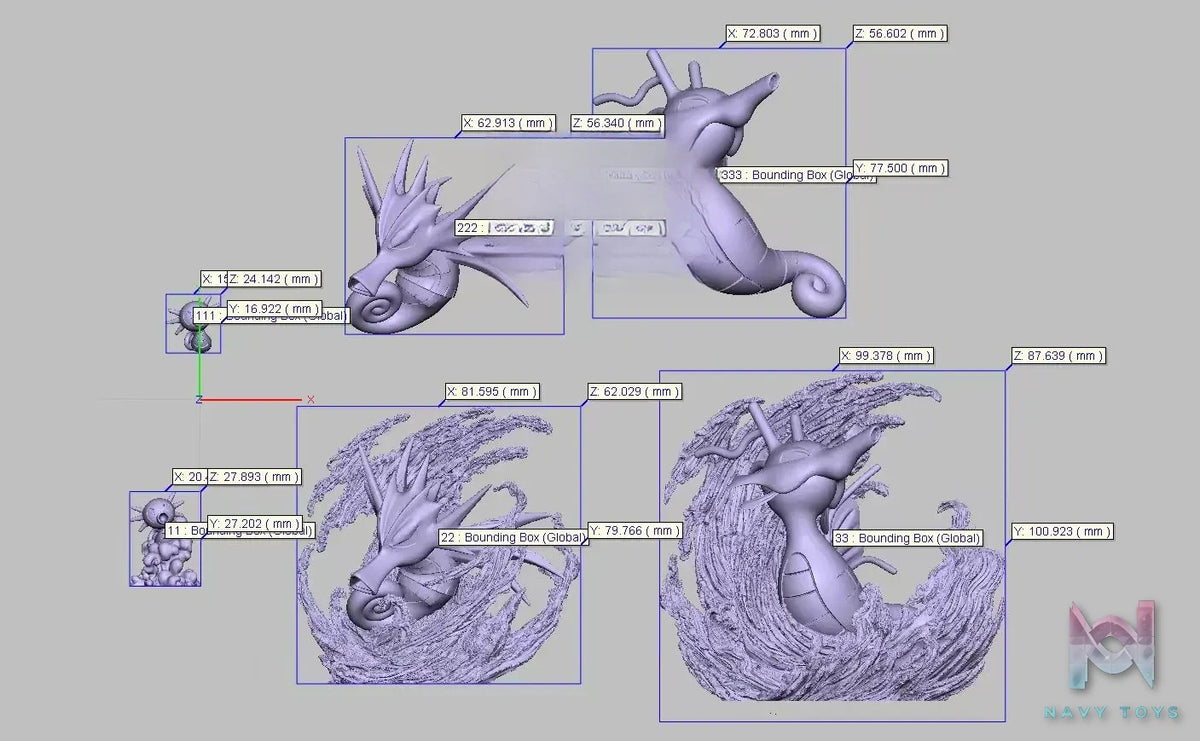Click the Y: 100.923 (mm) dimension label
The width and height of the screenshot is (1200, 741).
point(1061,531)
